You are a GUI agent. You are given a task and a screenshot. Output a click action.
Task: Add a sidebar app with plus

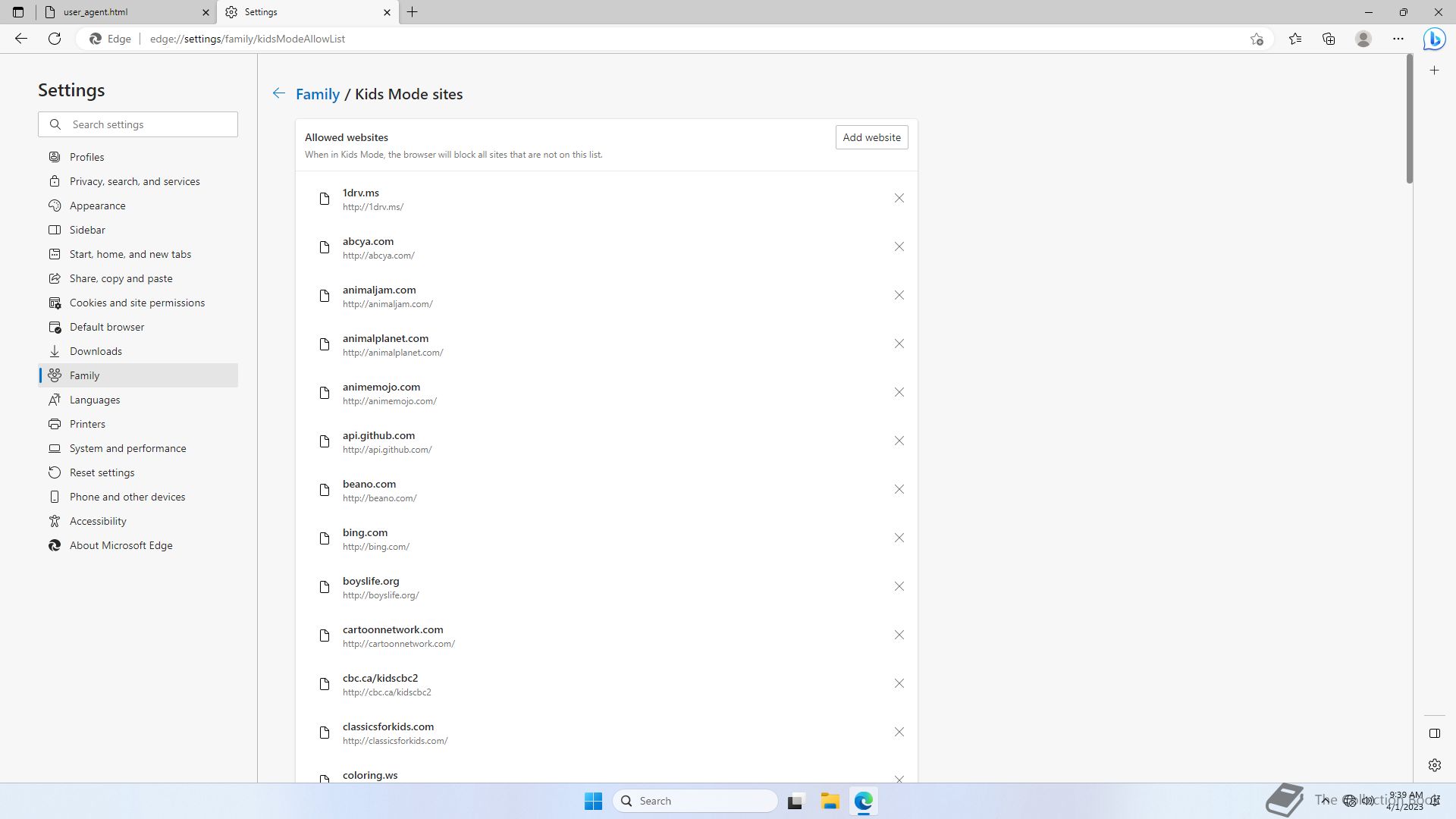pos(1434,71)
